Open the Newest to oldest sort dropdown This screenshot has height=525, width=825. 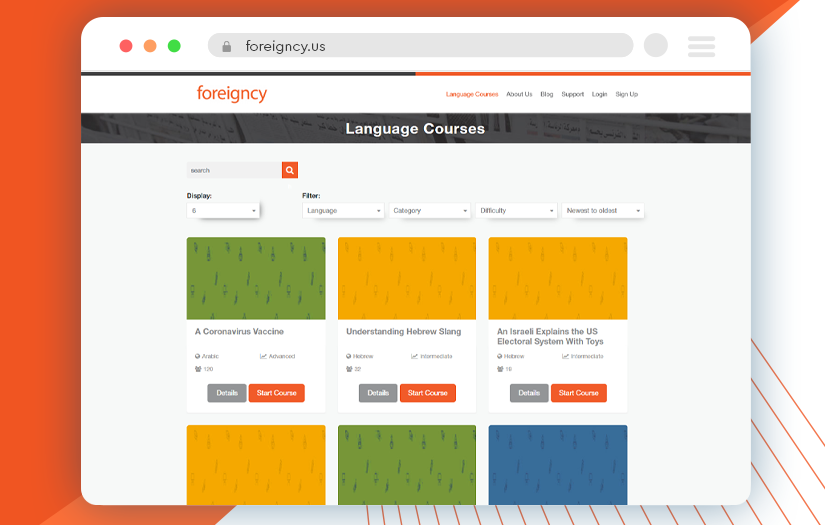pyautogui.click(x=603, y=210)
